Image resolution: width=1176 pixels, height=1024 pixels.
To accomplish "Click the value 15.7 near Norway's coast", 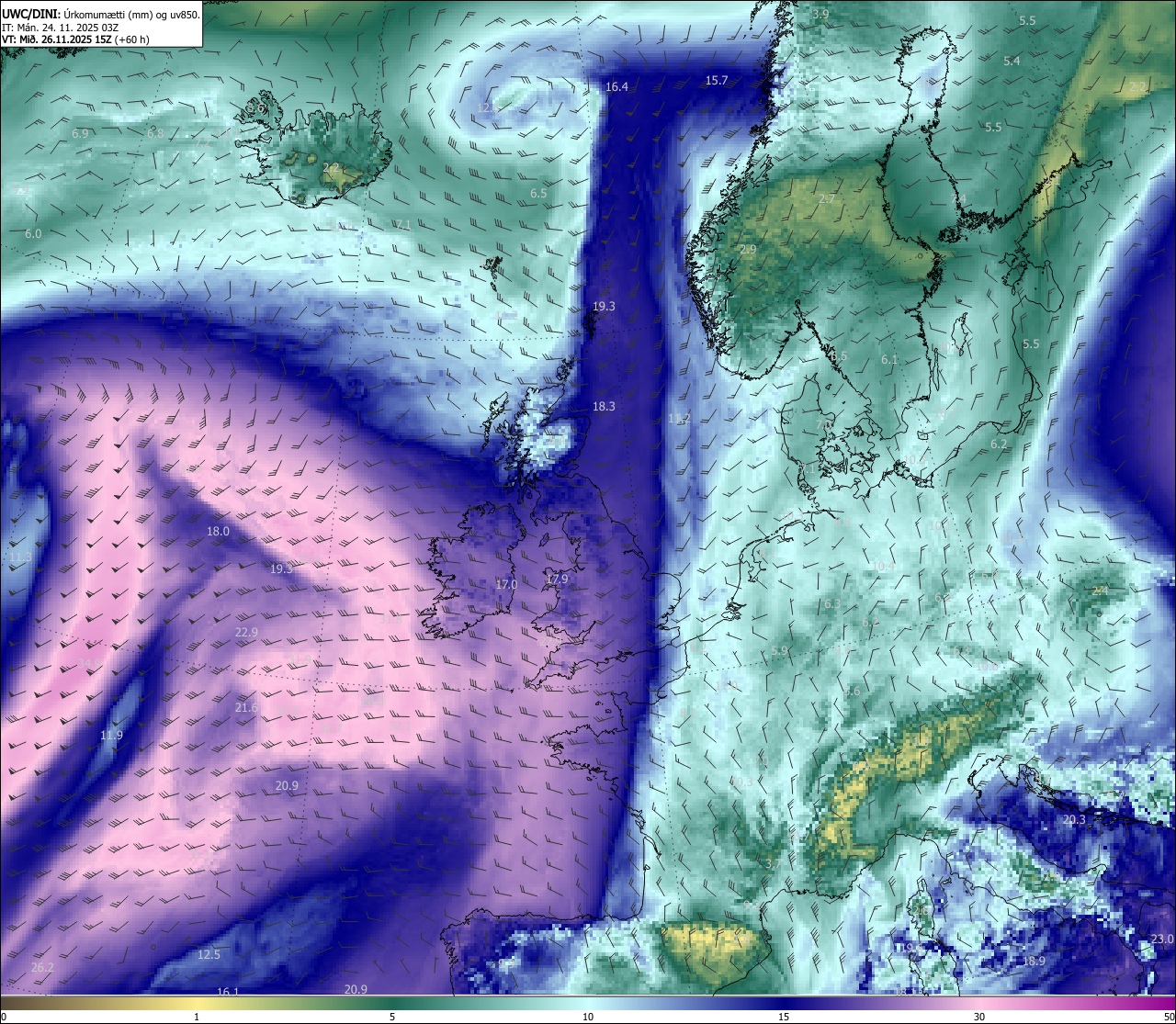I will 717,81.
